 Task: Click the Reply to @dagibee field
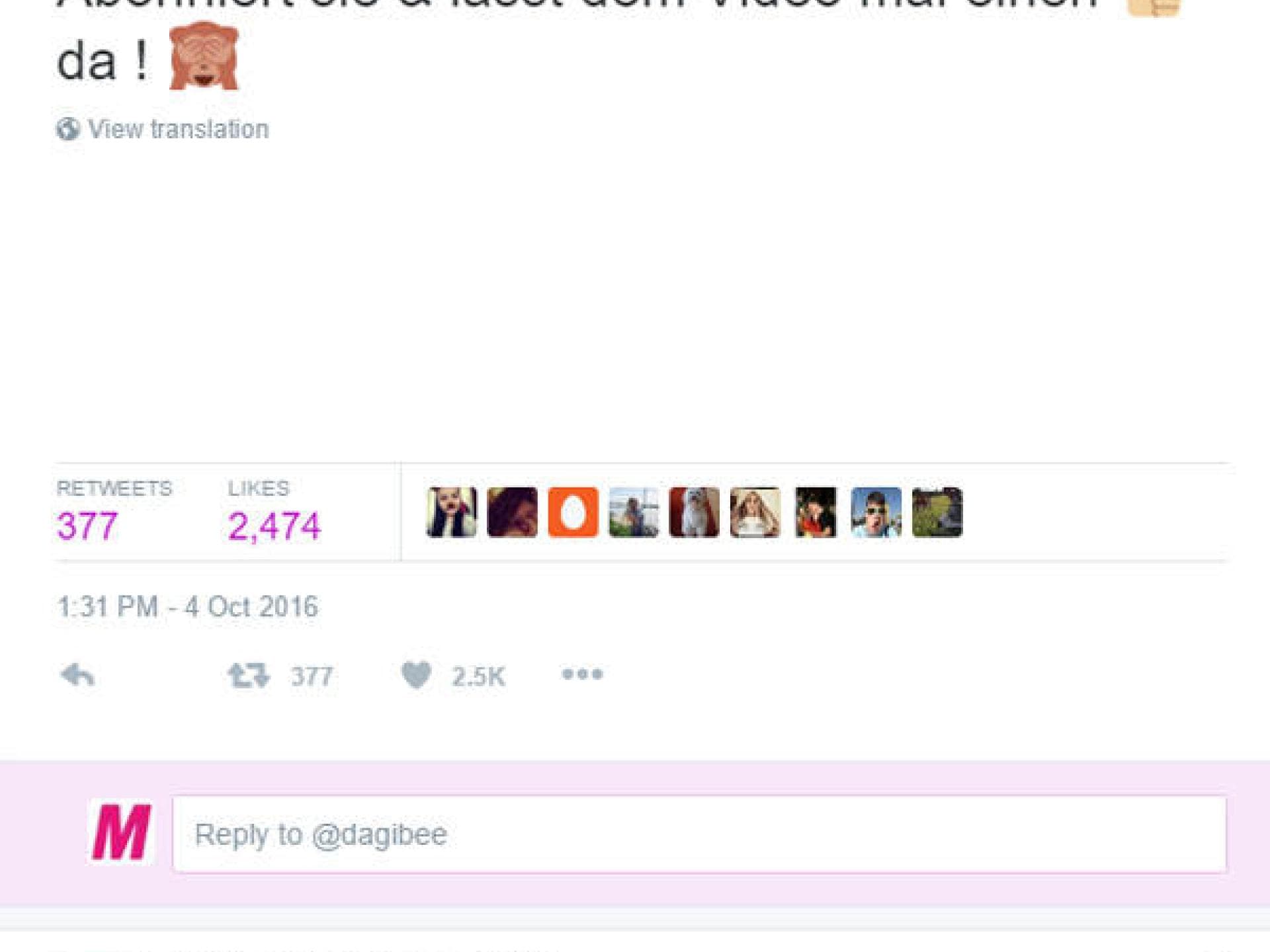pos(699,834)
